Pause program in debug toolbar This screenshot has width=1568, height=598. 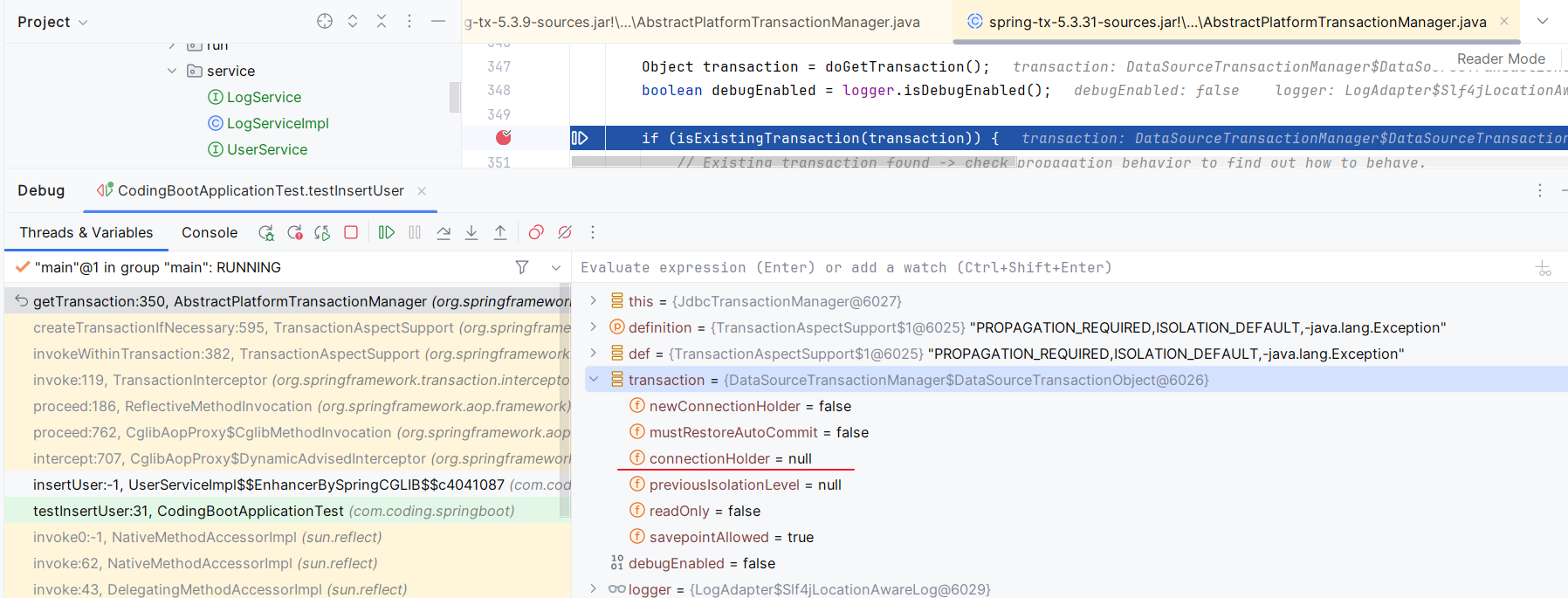coord(415,232)
